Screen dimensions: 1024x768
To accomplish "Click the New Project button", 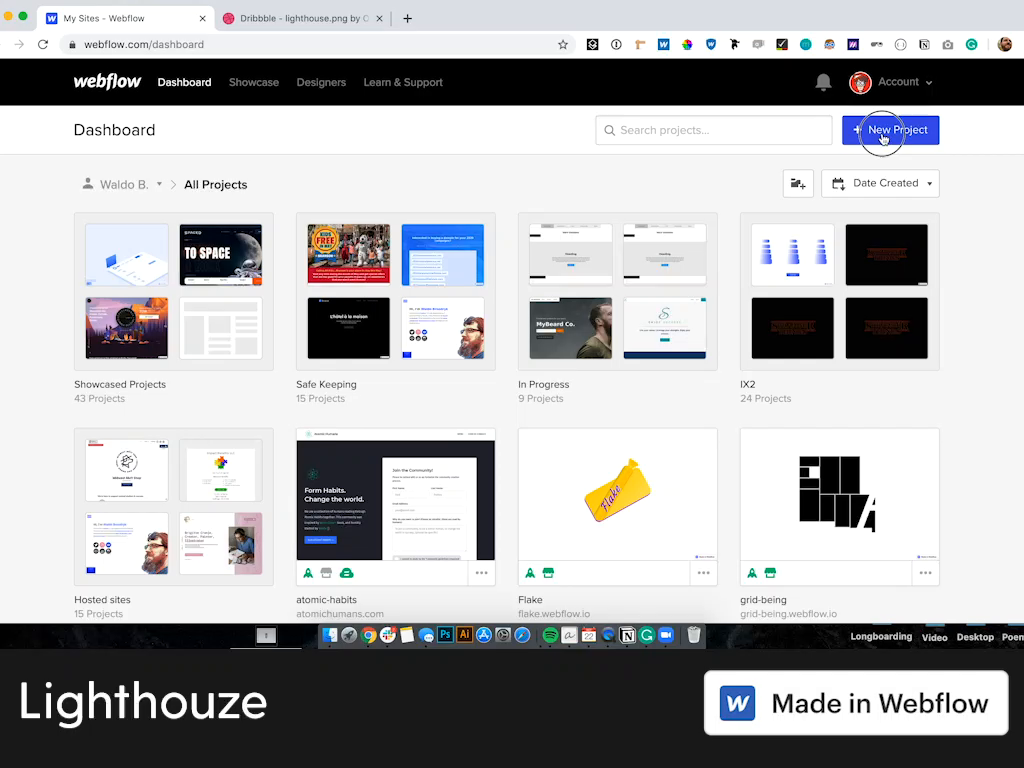I will coord(891,130).
